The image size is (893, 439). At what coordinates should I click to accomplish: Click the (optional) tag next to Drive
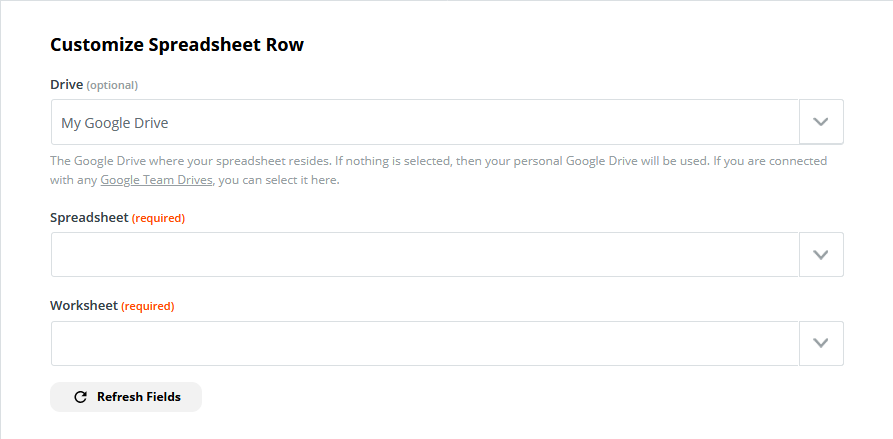tap(112, 85)
